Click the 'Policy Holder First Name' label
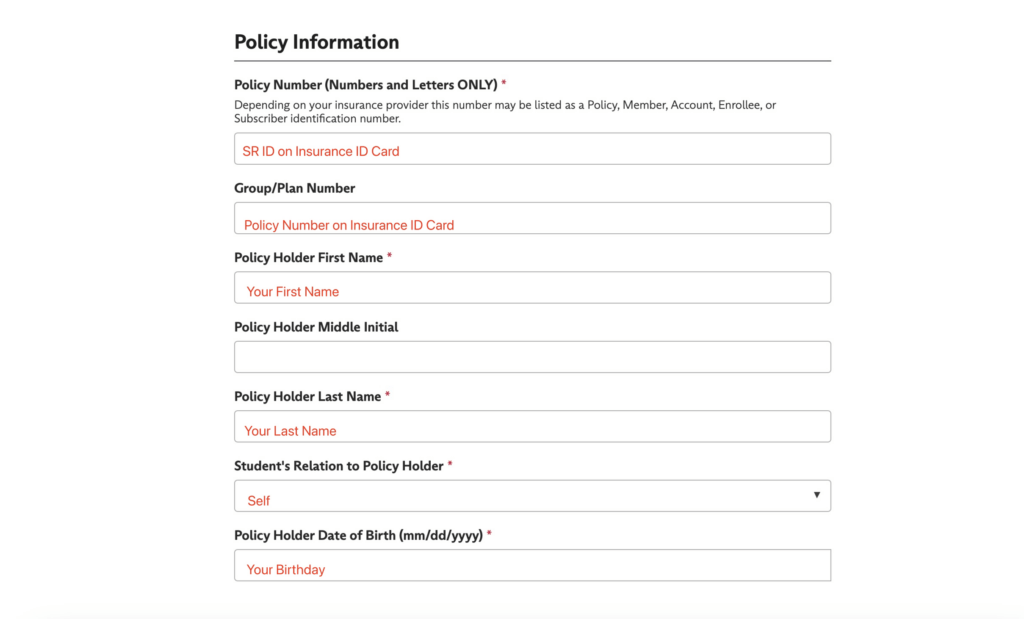Screen dimensions: 1024x619 pos(308,258)
